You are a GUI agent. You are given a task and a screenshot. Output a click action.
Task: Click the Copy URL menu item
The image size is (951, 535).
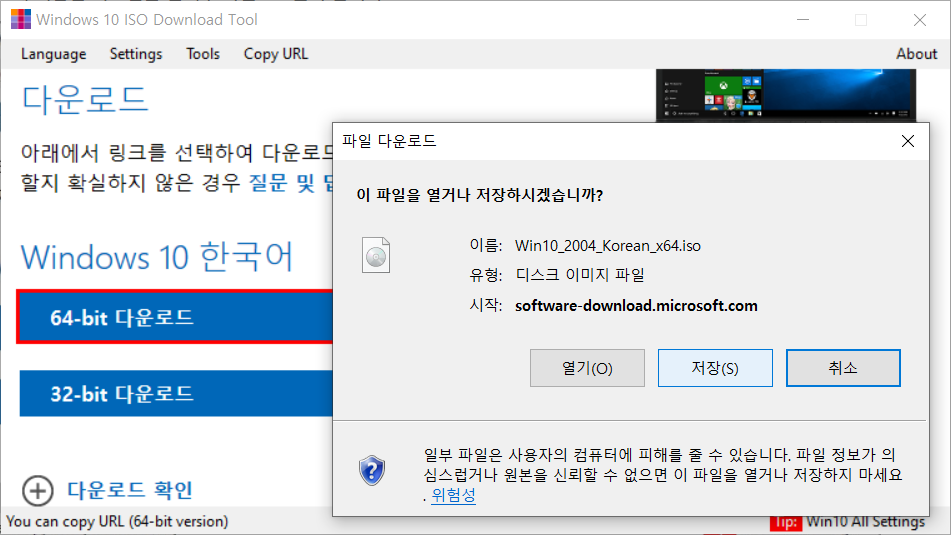pyautogui.click(x=275, y=54)
